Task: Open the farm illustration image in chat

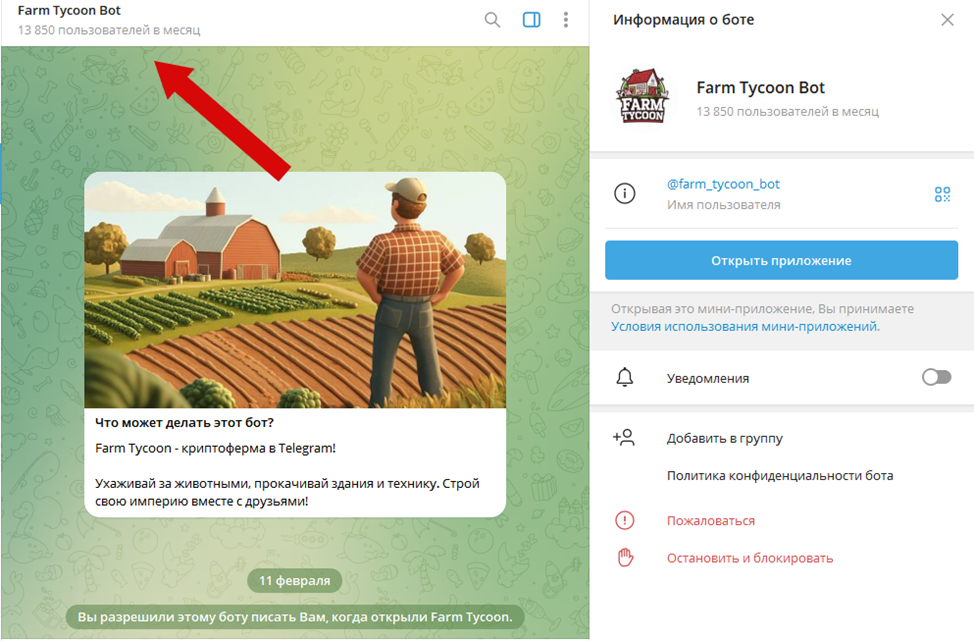Action: [x=295, y=290]
